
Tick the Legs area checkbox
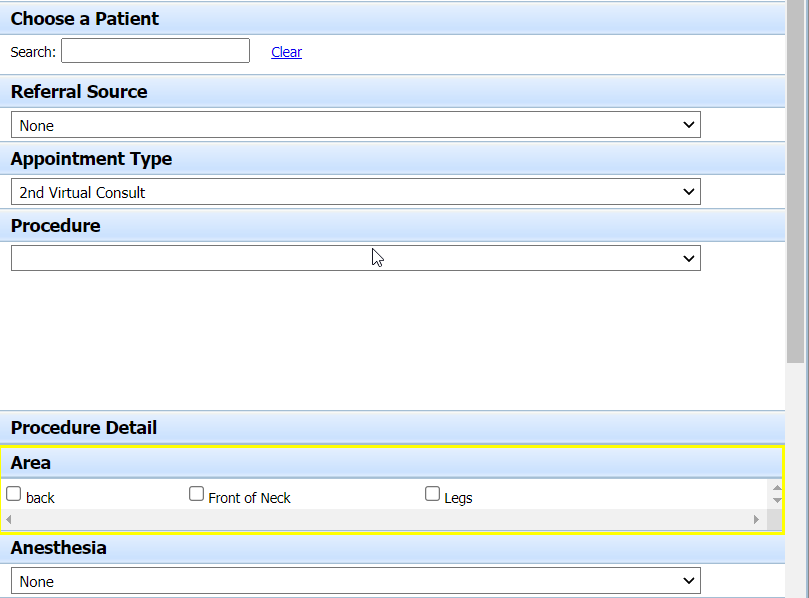(x=432, y=494)
